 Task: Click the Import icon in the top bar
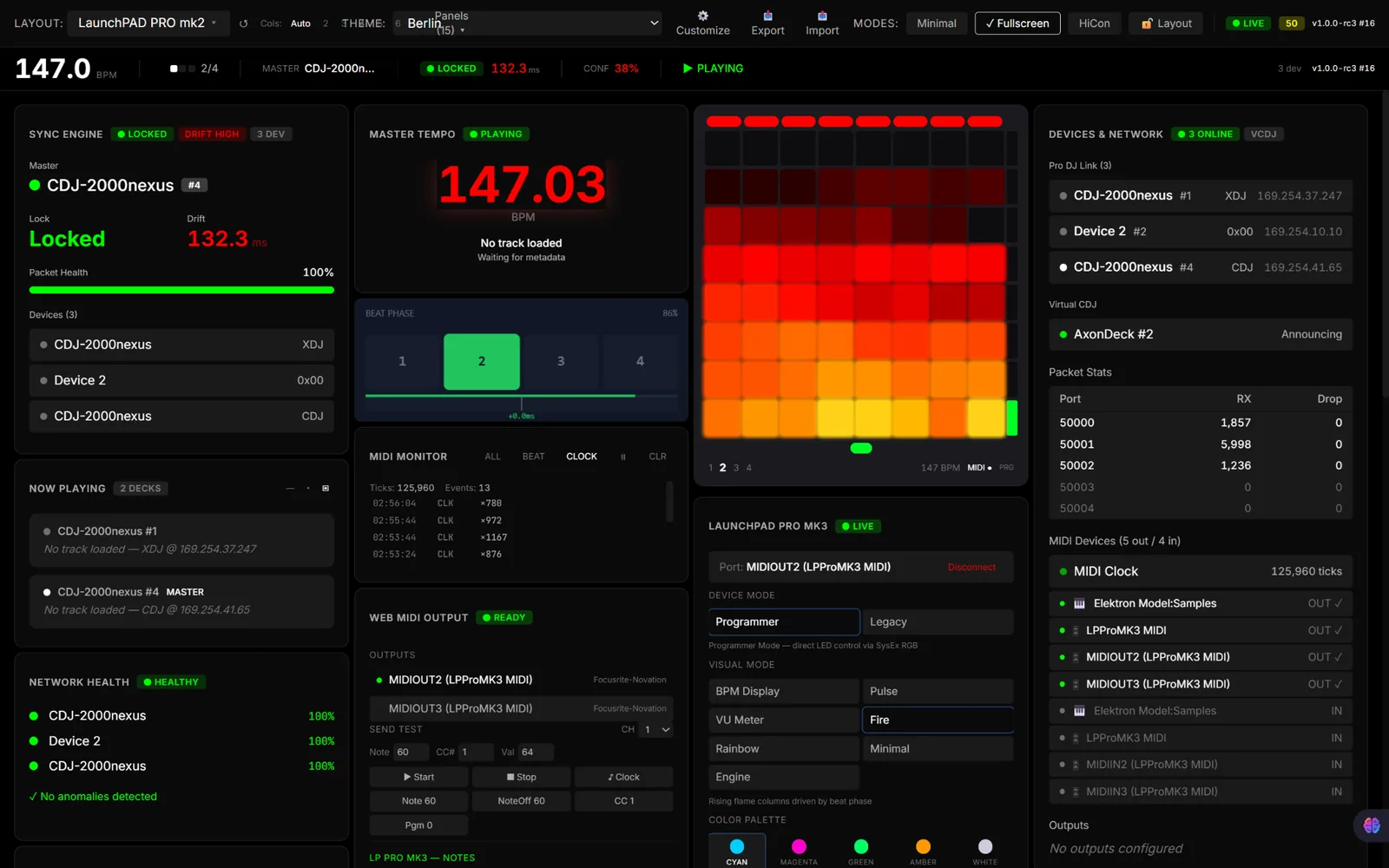pyautogui.click(x=822, y=16)
